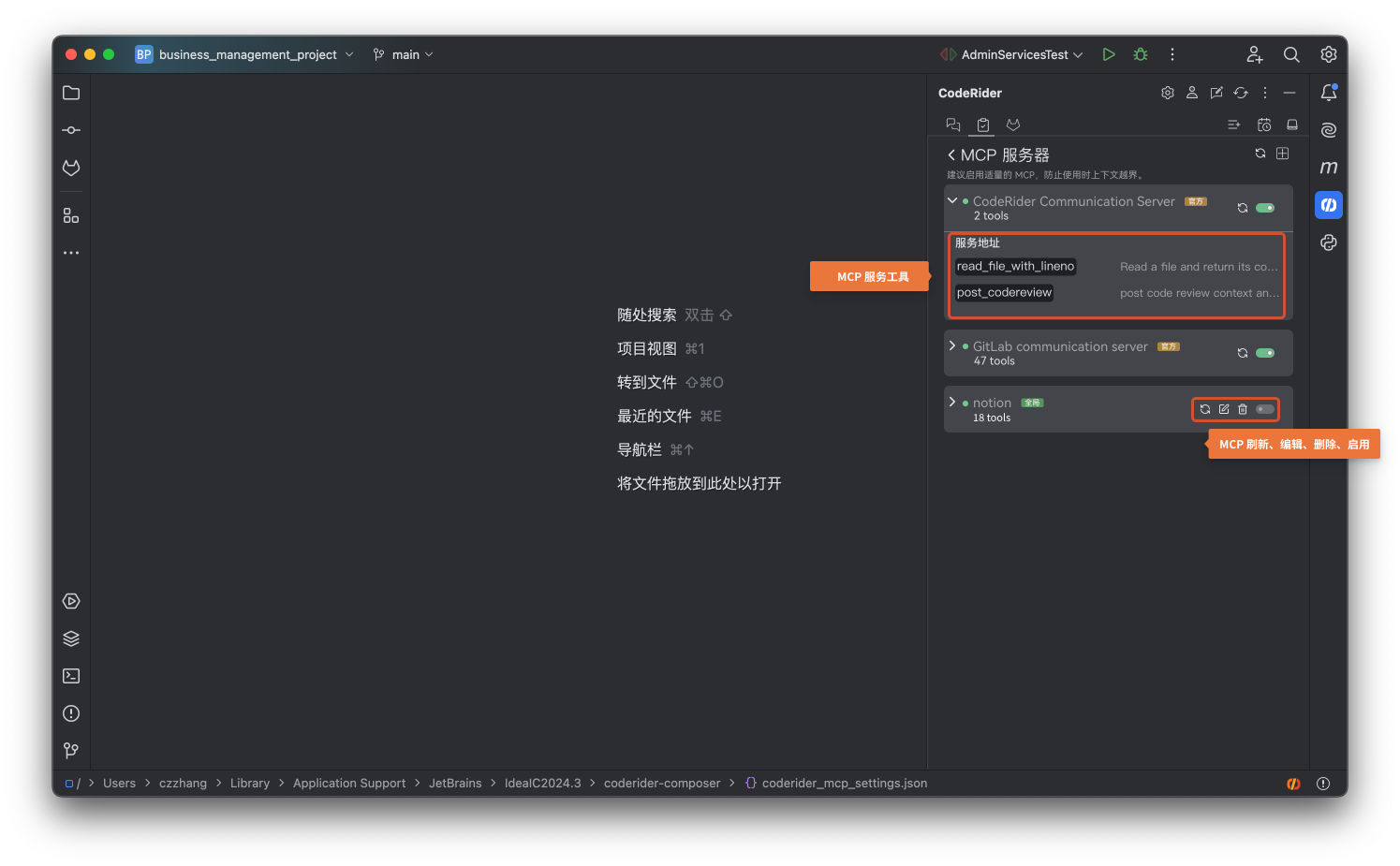Open CodeRider scheduled history icon

(x=1264, y=125)
